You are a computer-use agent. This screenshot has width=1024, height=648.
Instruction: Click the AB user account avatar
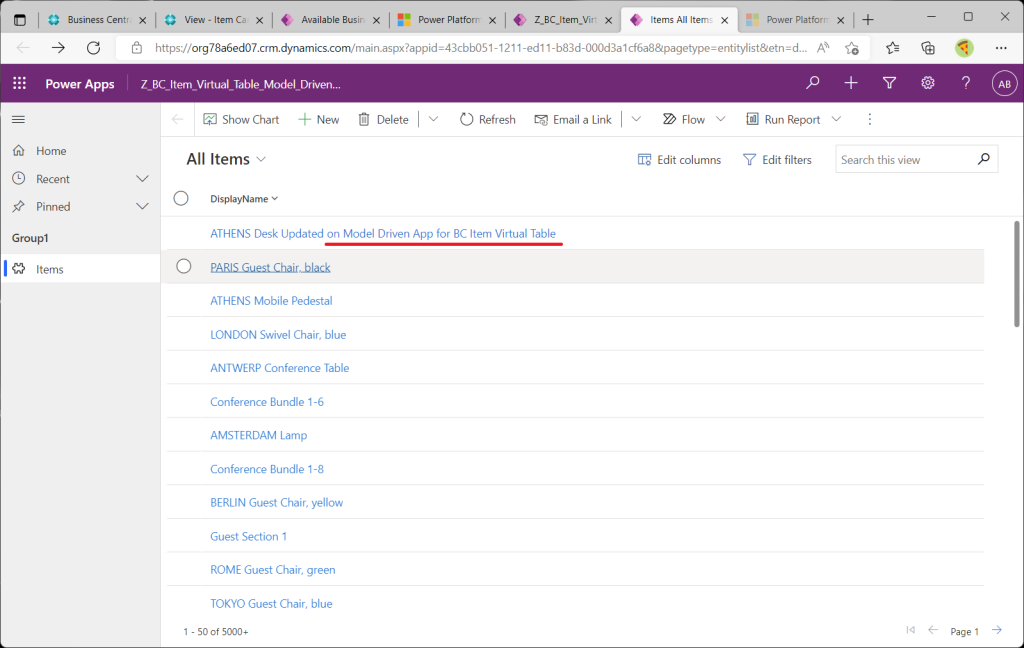tap(1003, 84)
